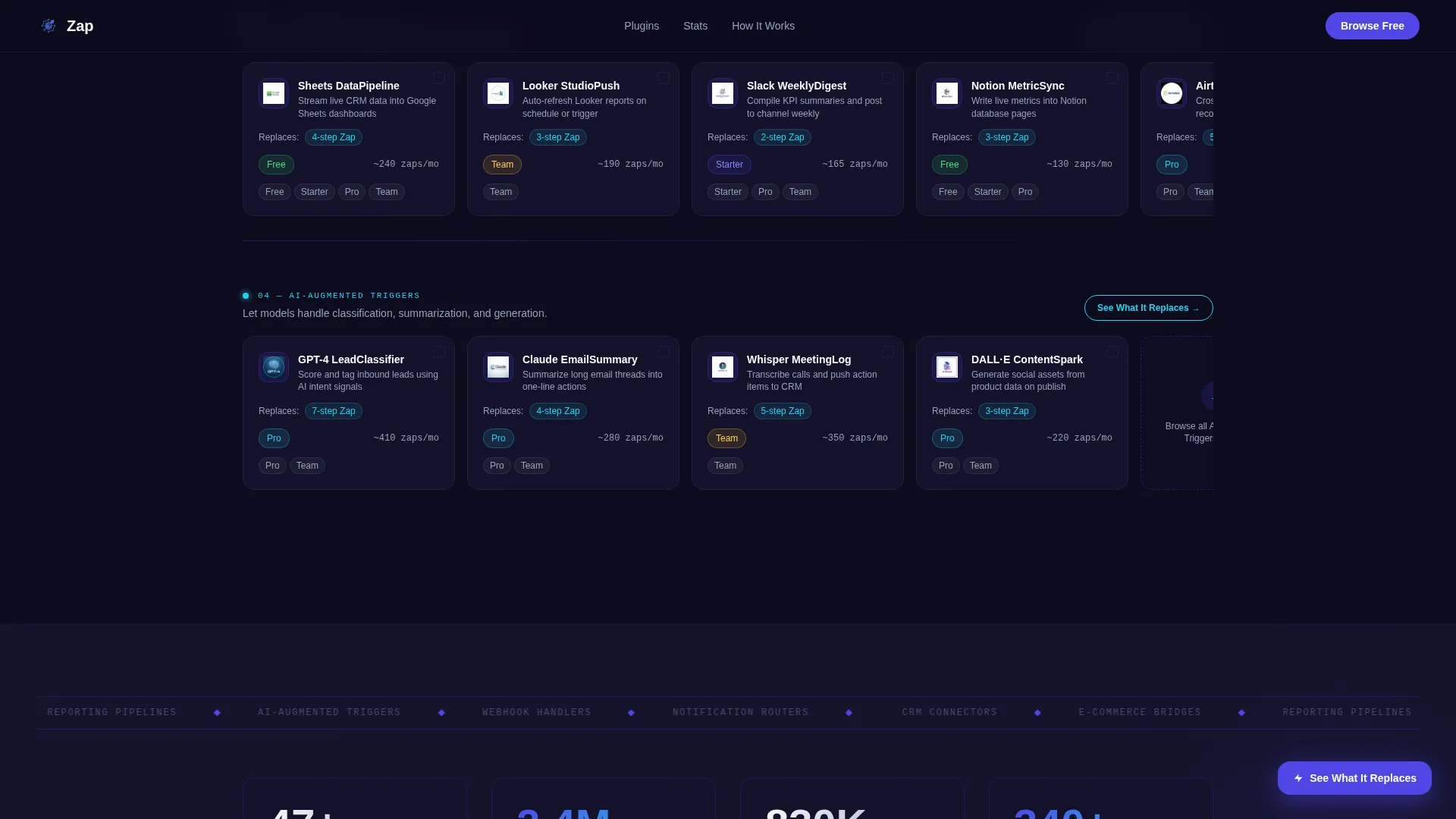Click the Pro tier badge on GPT-4 LeadClassifier
The width and height of the screenshot is (1456, 819).
(274, 438)
